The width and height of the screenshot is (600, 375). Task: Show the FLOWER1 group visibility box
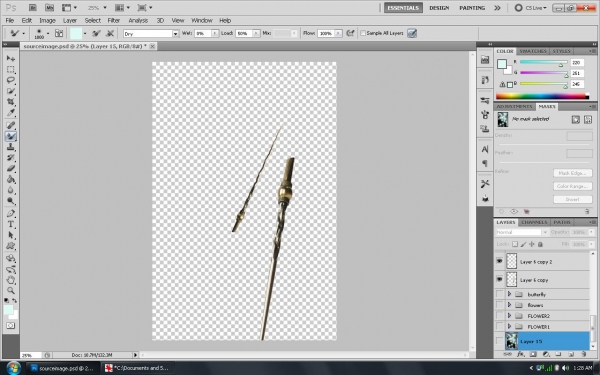(499, 326)
